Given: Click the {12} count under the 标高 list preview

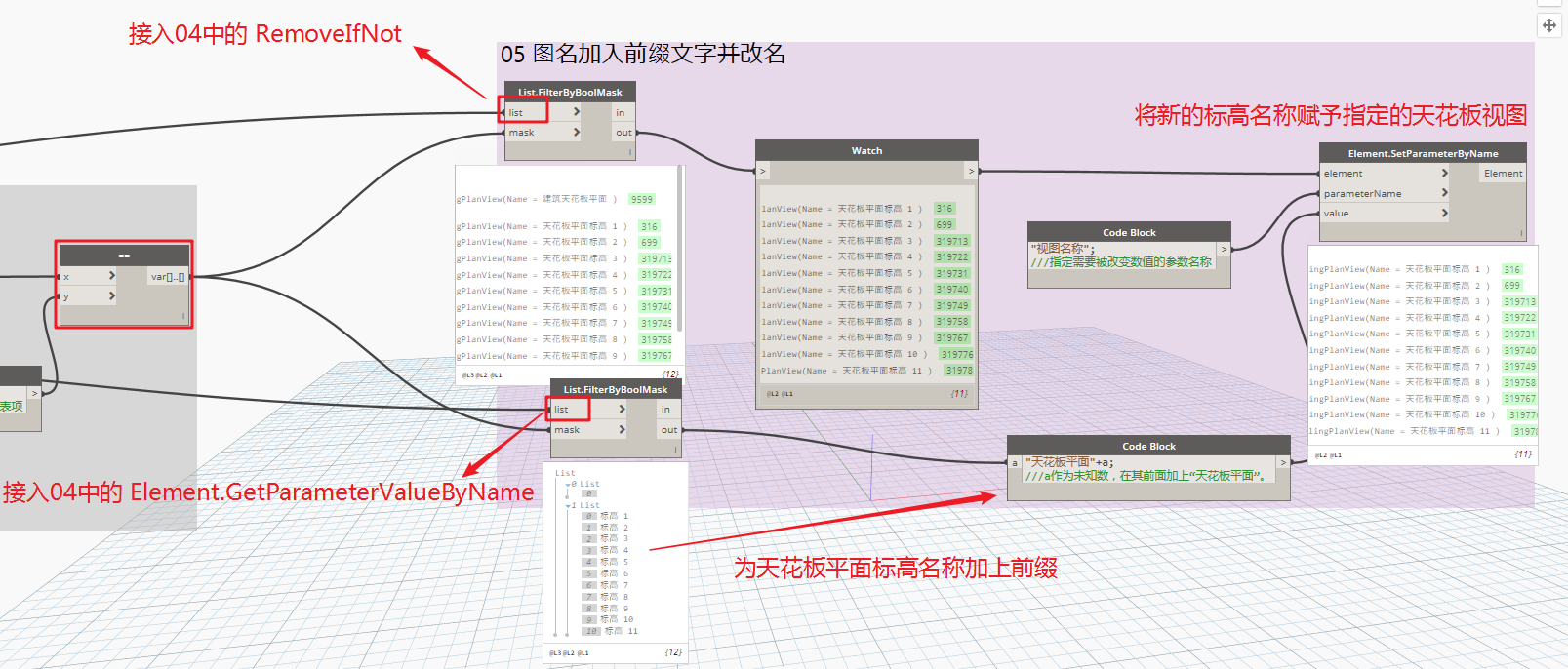Looking at the screenshot, I should (x=673, y=652).
